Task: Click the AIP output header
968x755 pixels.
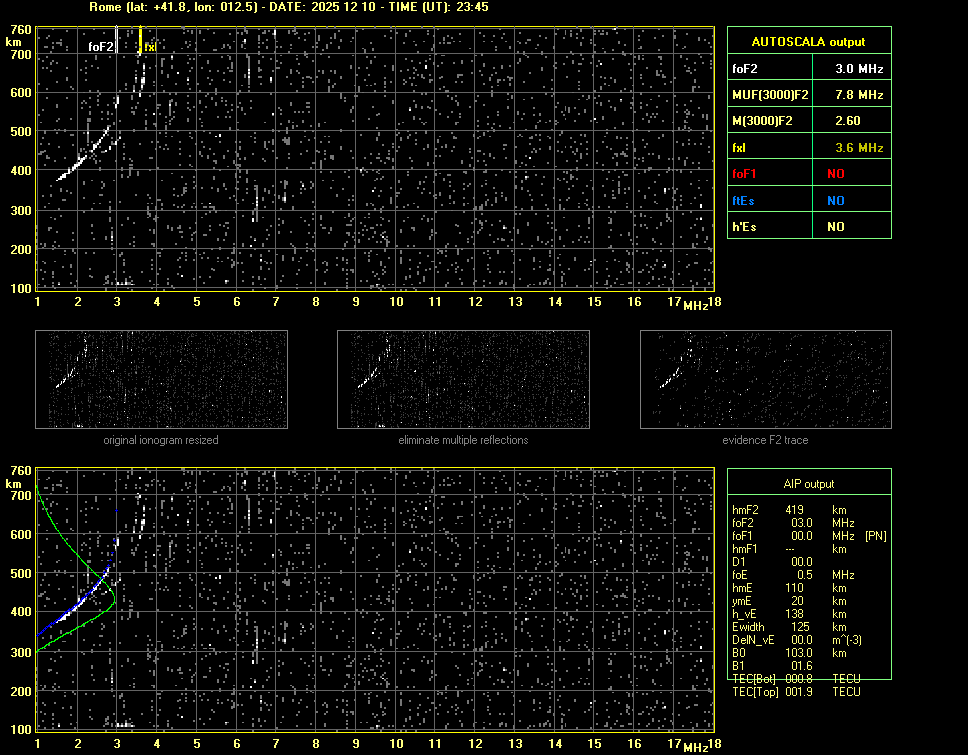Action: click(809, 484)
